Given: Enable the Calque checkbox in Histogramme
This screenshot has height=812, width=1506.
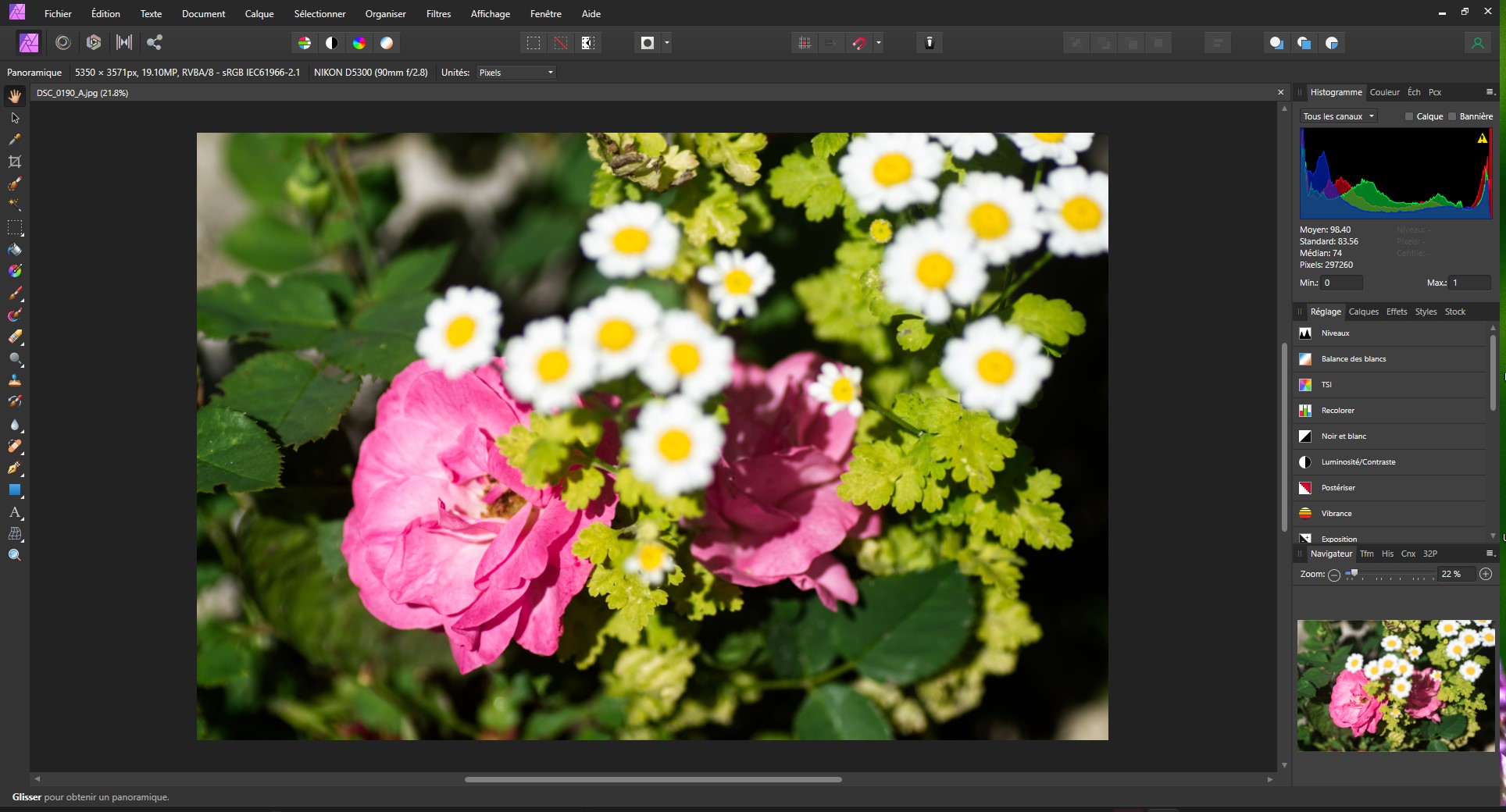Looking at the screenshot, I should tap(1409, 116).
